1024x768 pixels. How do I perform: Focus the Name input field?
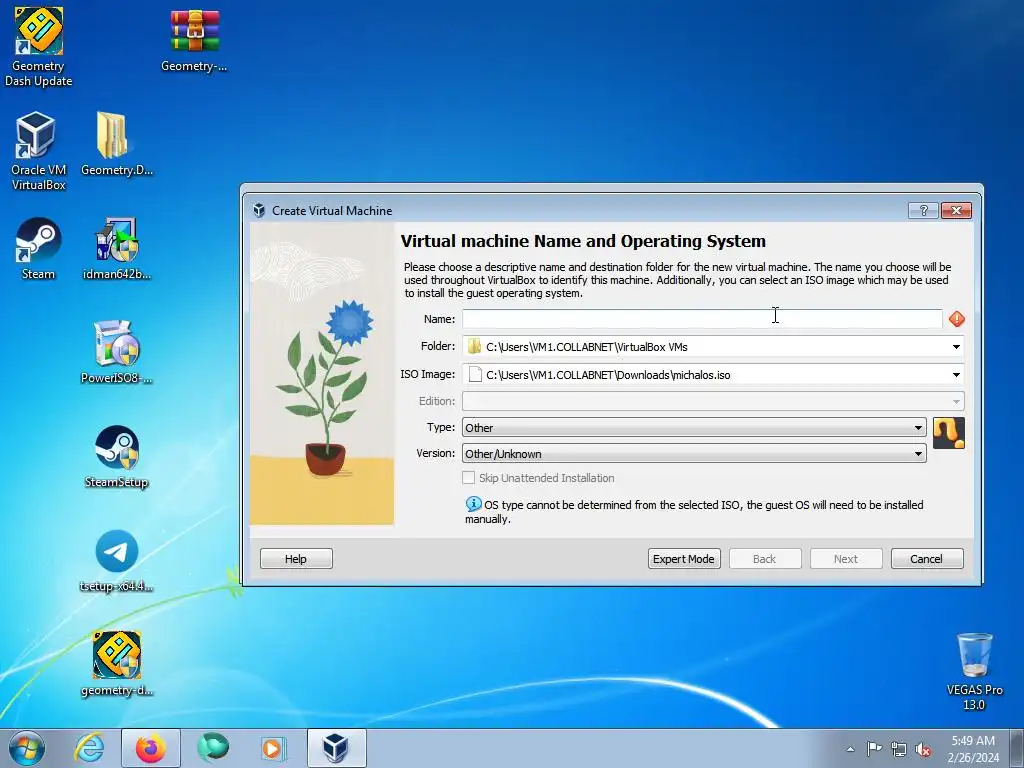pos(702,319)
